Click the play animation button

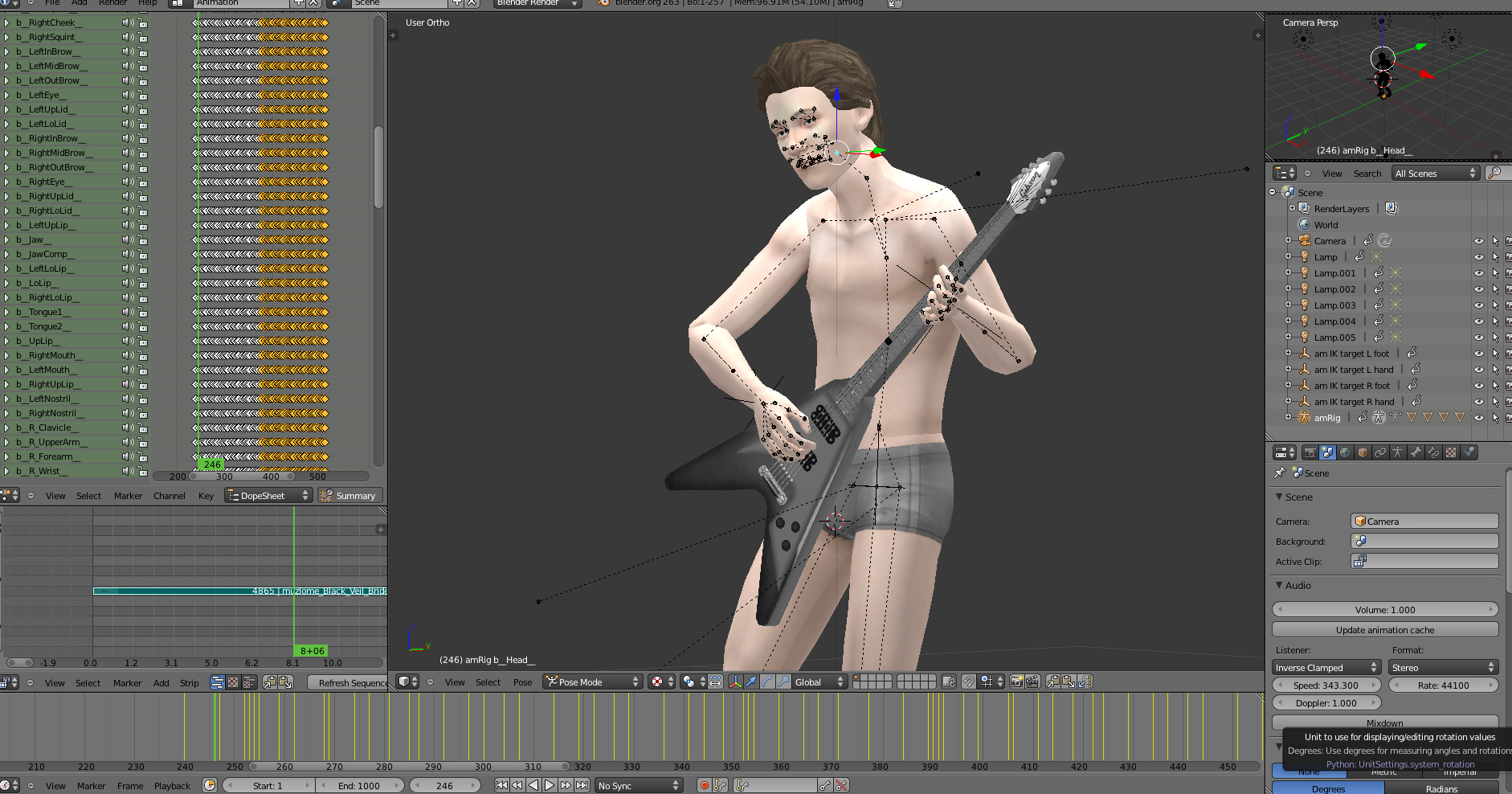(550, 785)
